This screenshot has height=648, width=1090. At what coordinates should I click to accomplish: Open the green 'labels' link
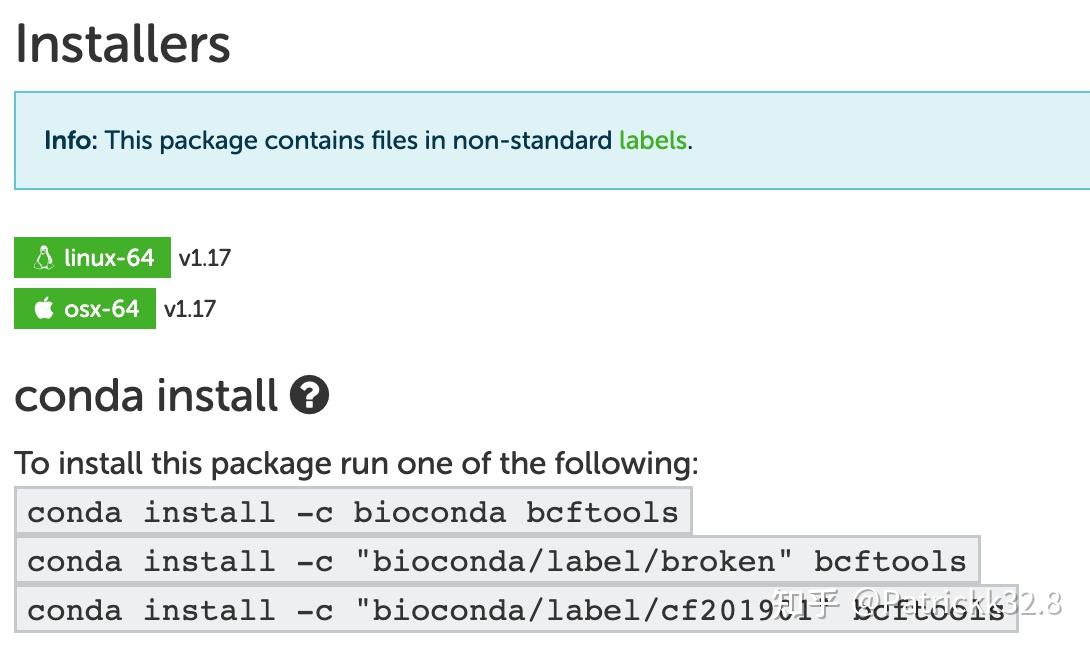652,140
